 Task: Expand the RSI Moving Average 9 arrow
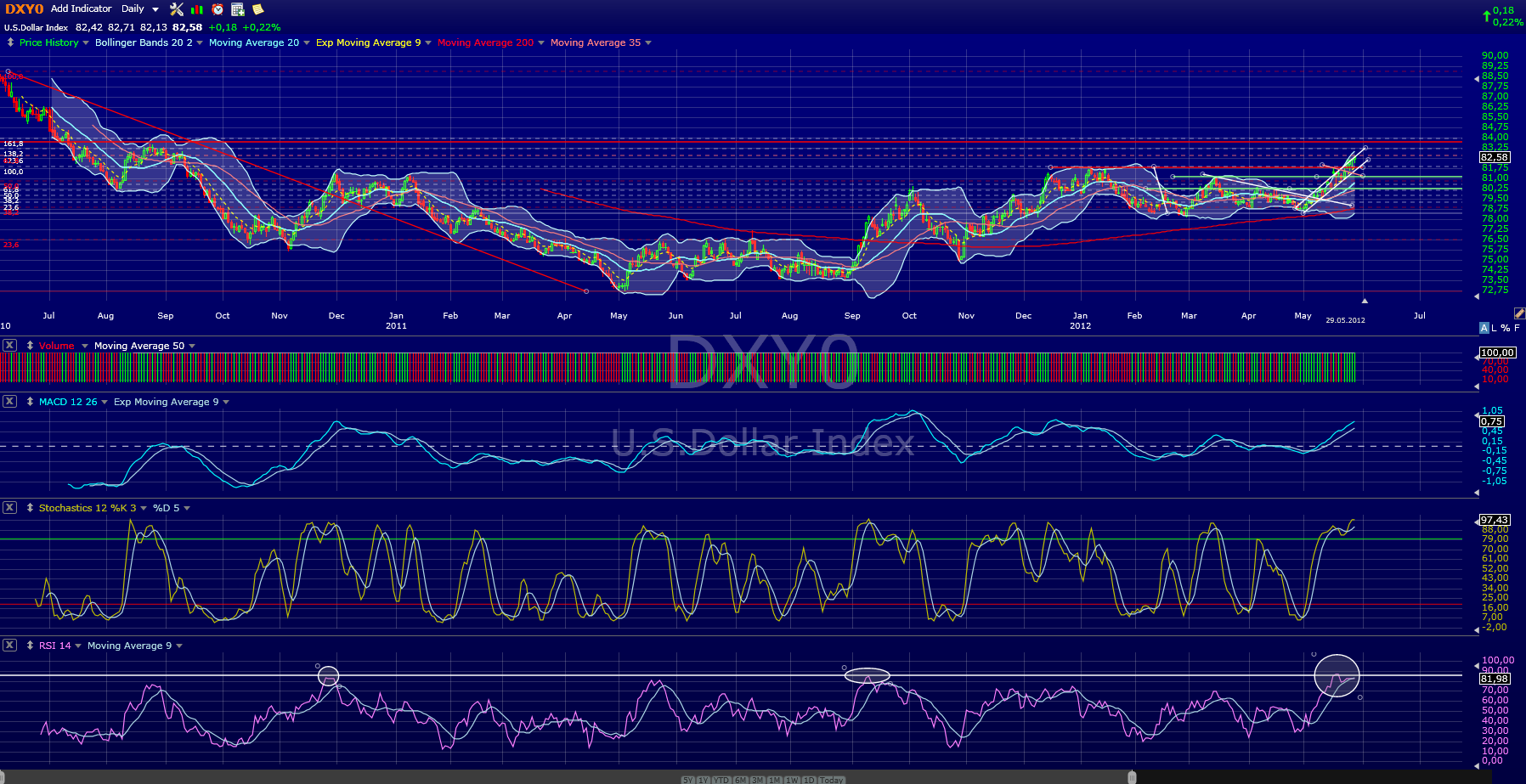[179, 646]
